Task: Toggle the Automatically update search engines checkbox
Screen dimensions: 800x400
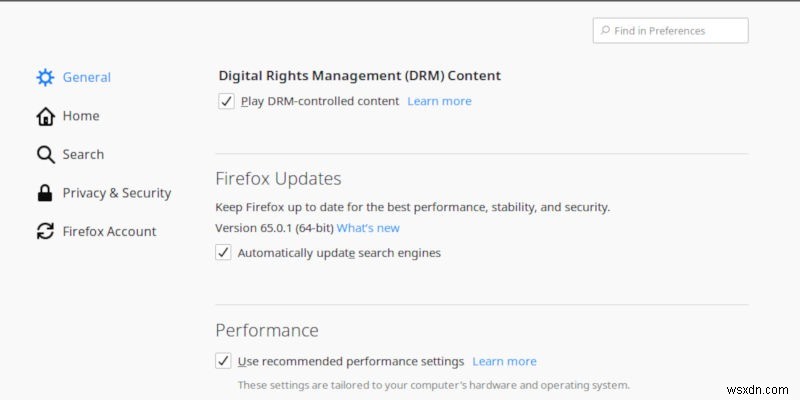Action: pos(223,253)
